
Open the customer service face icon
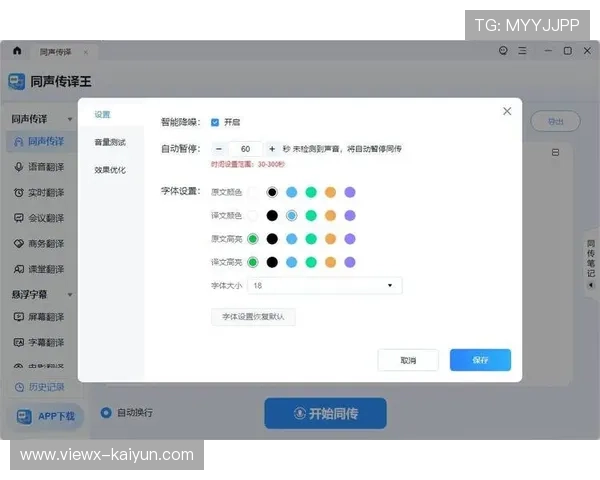click(x=503, y=51)
